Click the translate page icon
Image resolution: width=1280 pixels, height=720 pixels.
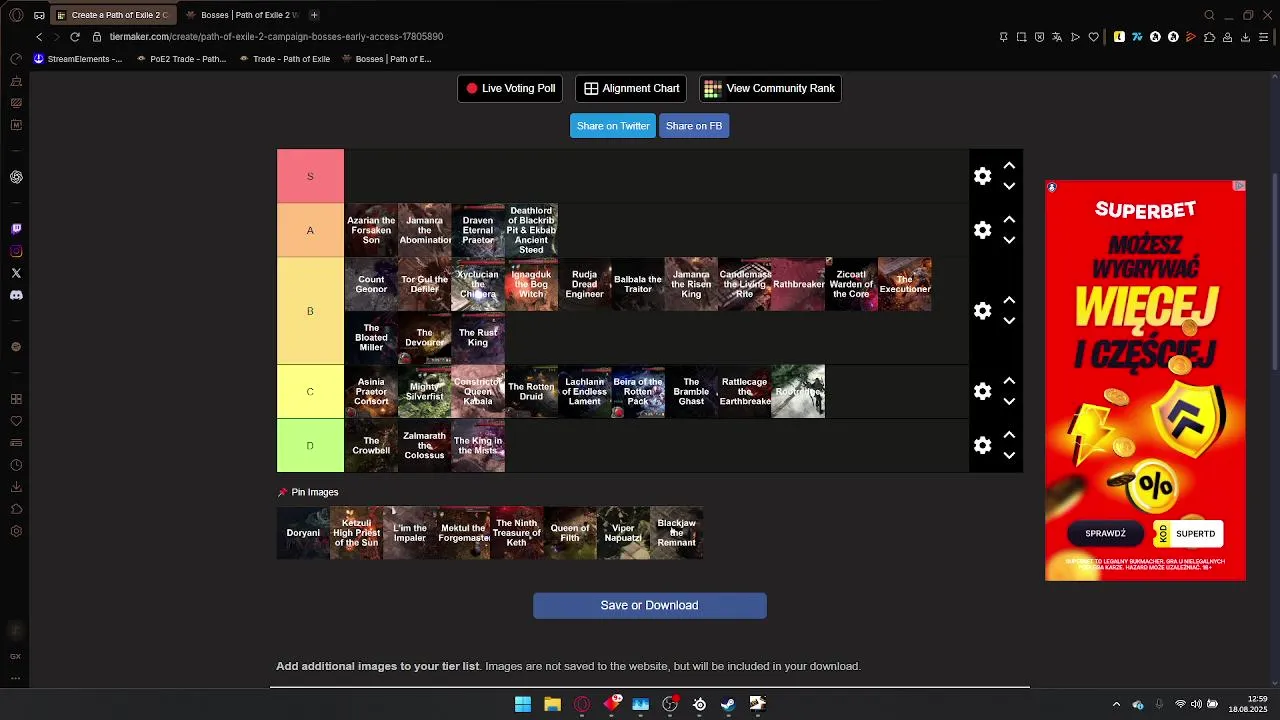click(x=1057, y=37)
